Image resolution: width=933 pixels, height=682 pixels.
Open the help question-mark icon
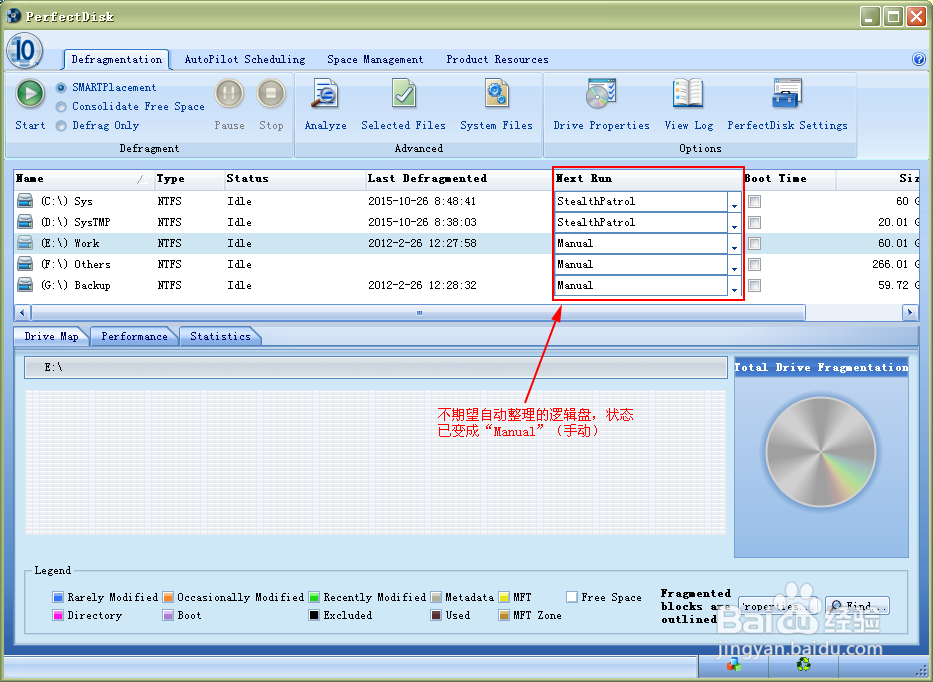click(919, 59)
